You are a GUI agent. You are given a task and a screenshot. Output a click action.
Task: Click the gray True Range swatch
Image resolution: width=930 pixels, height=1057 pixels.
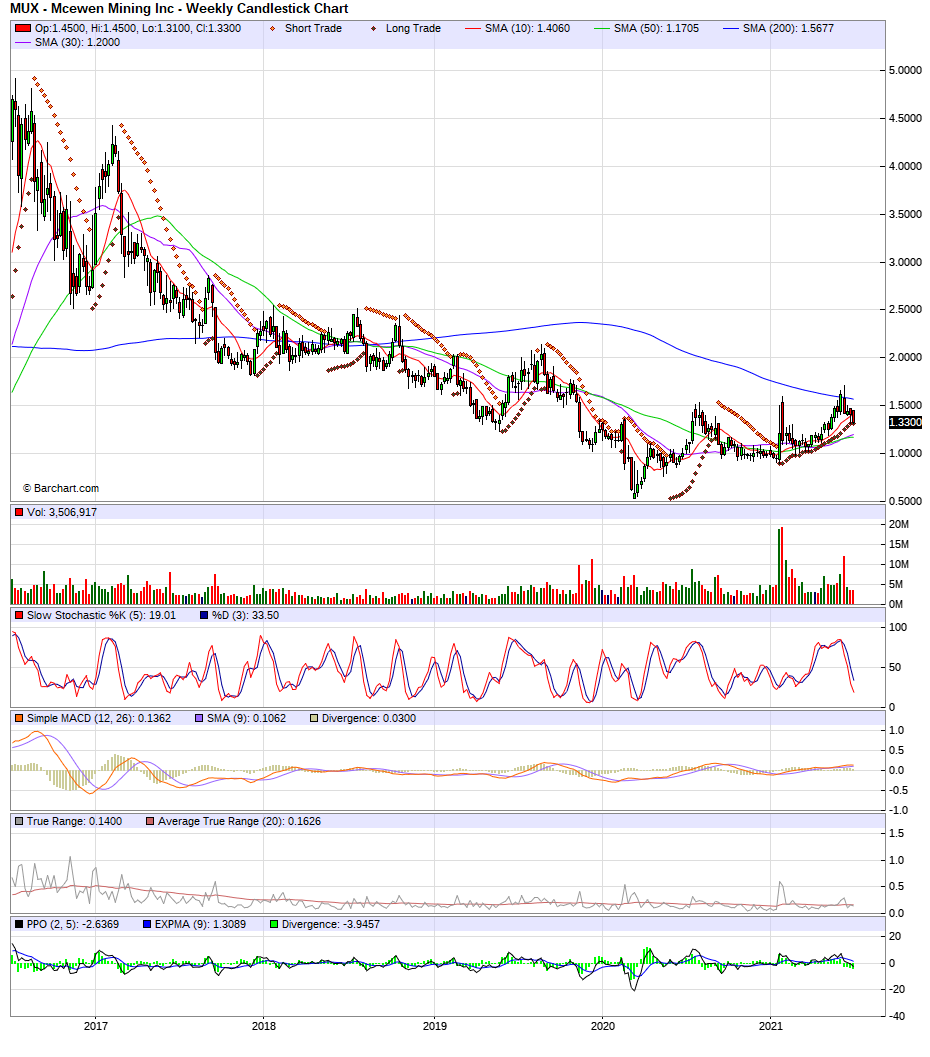[19, 822]
